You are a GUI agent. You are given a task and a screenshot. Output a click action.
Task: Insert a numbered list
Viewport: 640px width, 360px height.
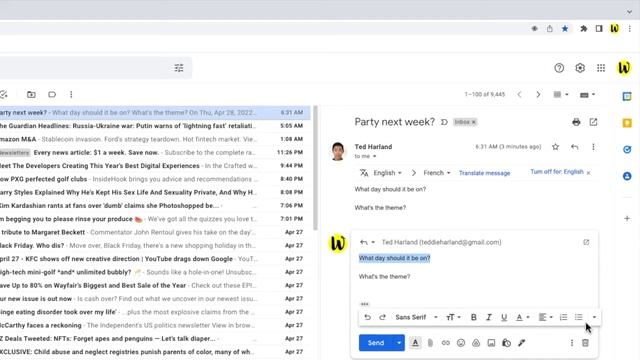coord(563,317)
